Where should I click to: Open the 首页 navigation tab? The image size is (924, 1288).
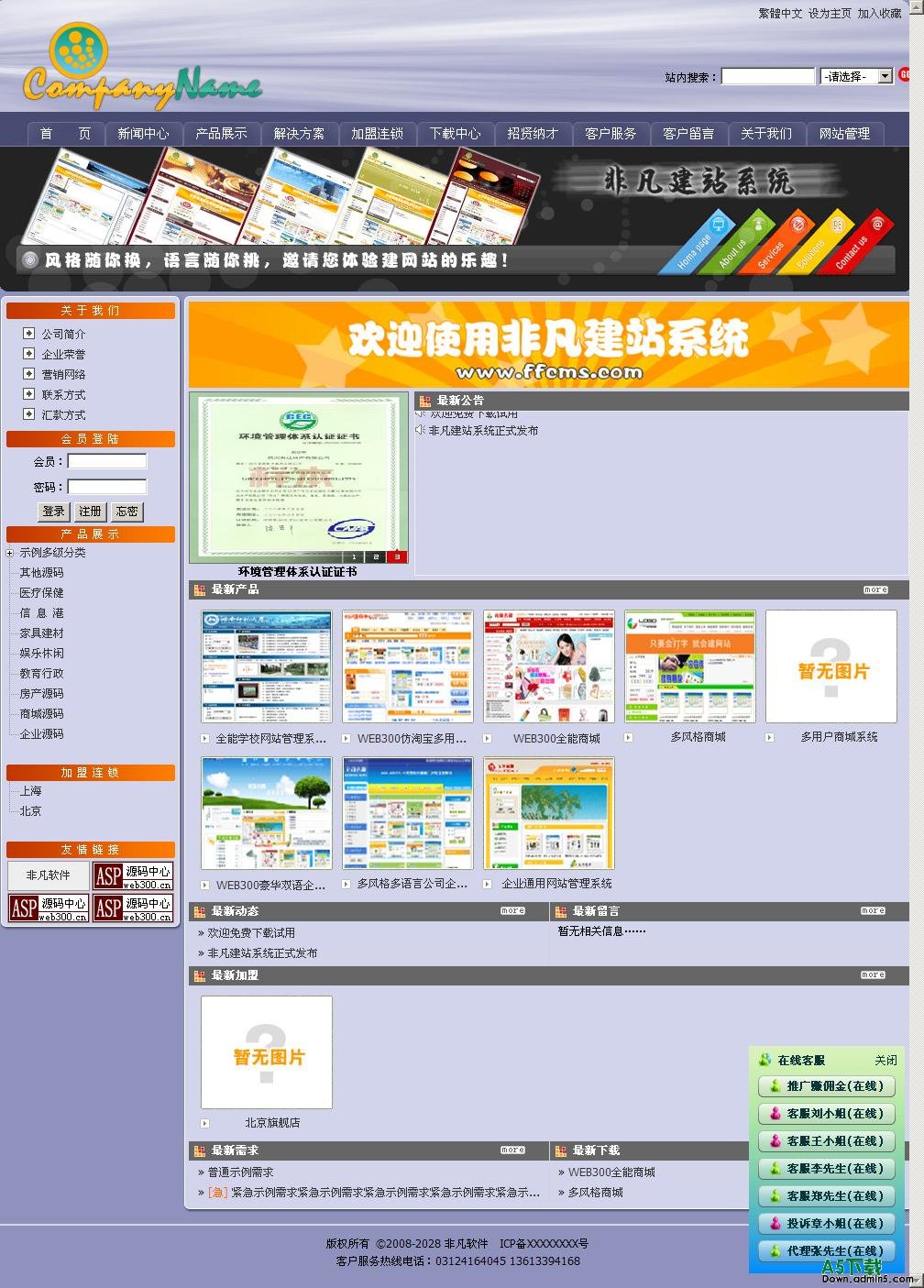[x=65, y=134]
